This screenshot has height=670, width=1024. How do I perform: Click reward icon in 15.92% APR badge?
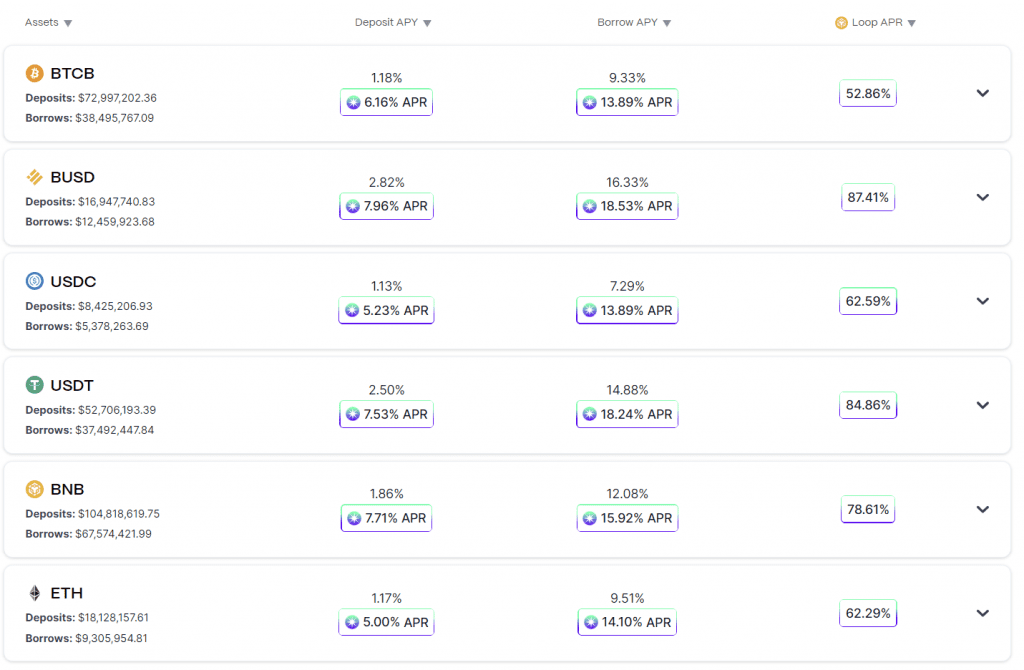coord(590,518)
